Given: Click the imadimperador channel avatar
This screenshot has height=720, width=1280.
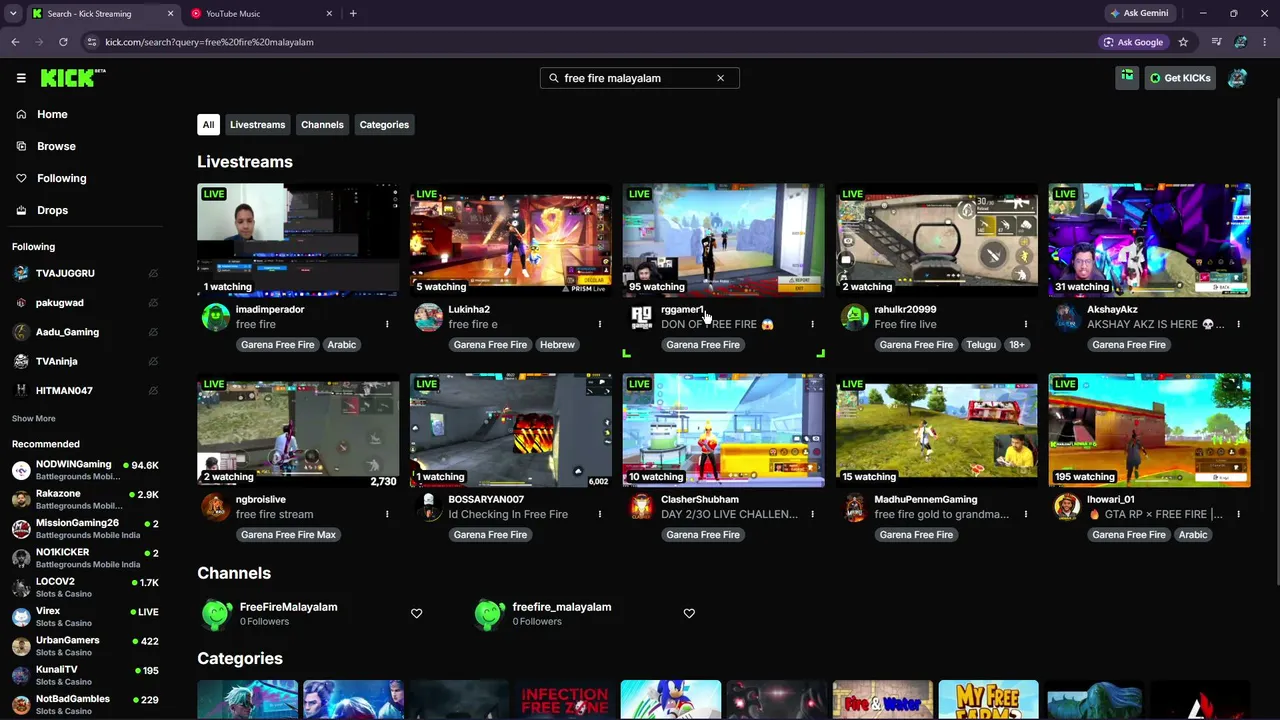Looking at the screenshot, I should pos(215,317).
